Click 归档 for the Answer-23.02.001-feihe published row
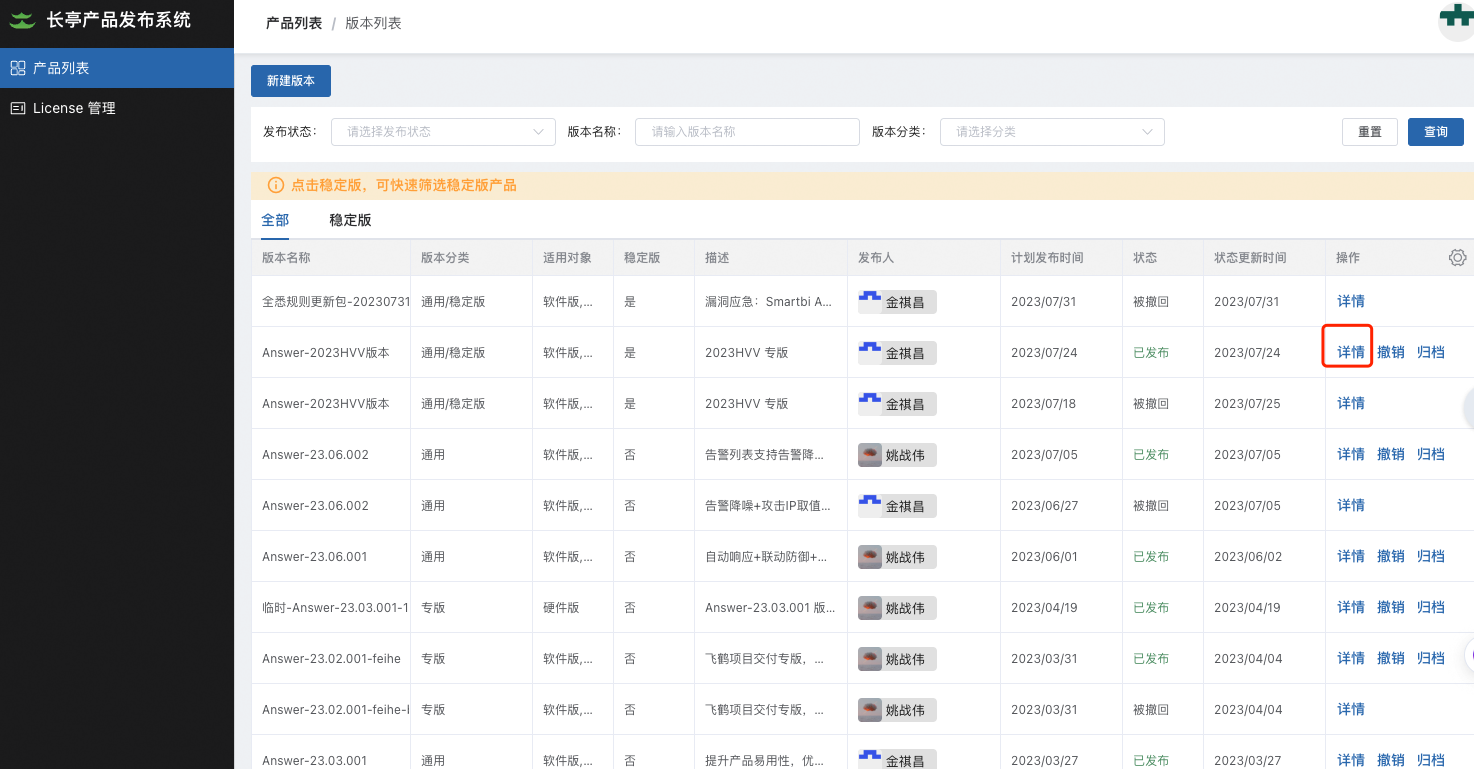Screen dimensions: 1474x769 pyautogui.click(x=1430, y=658)
